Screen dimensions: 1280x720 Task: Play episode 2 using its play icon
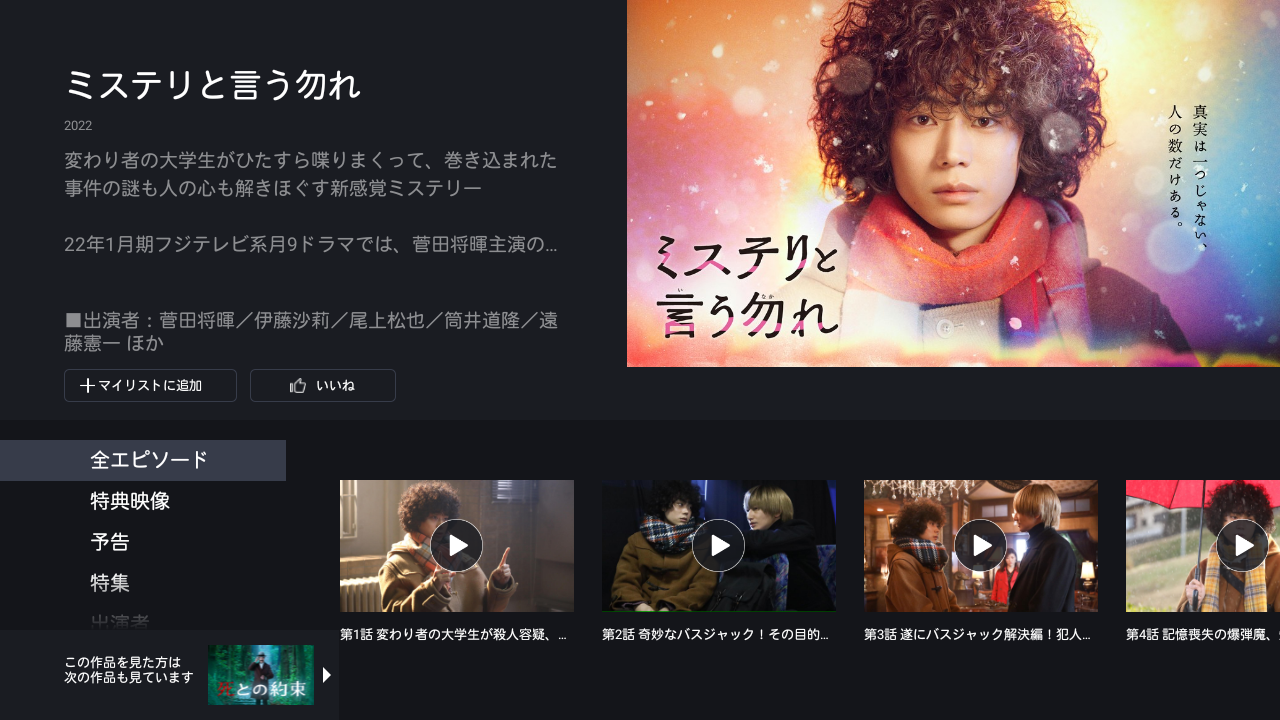point(719,546)
